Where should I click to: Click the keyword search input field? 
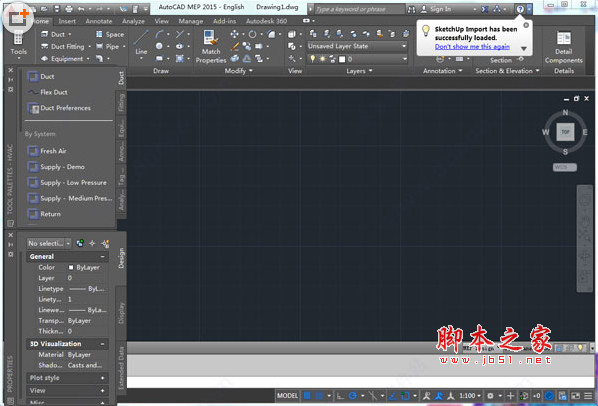(x=358, y=9)
